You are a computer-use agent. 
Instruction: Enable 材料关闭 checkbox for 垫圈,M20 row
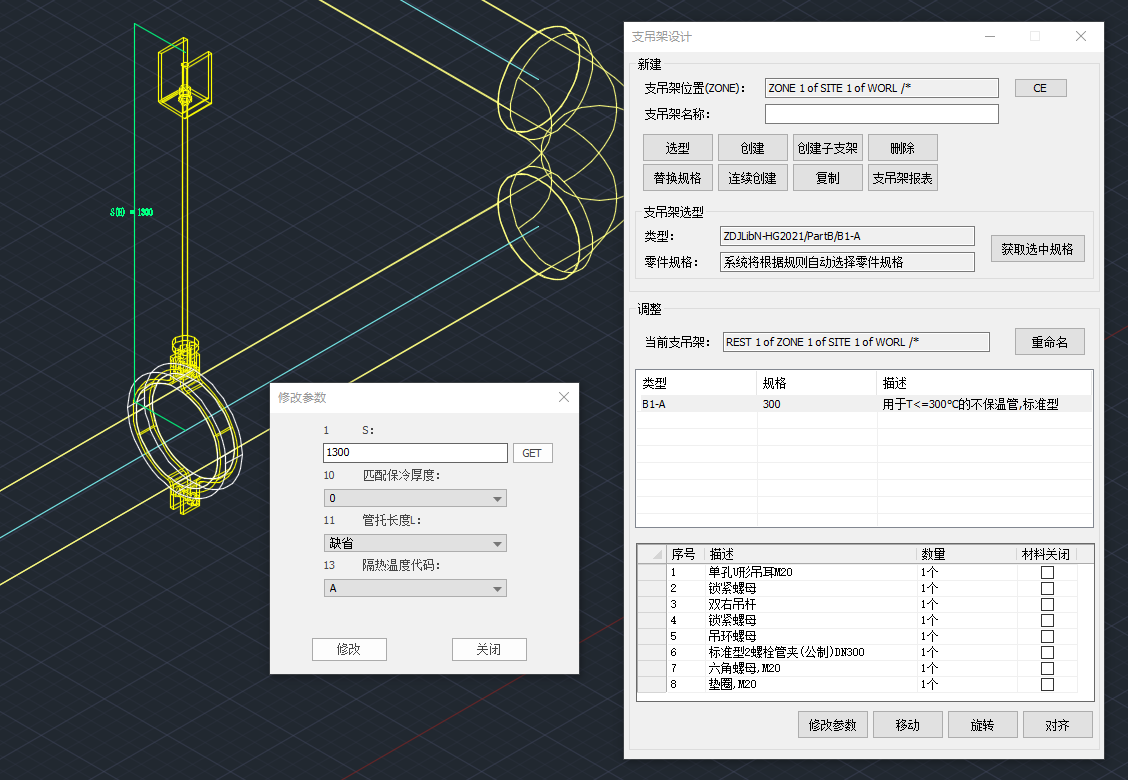(1047, 685)
